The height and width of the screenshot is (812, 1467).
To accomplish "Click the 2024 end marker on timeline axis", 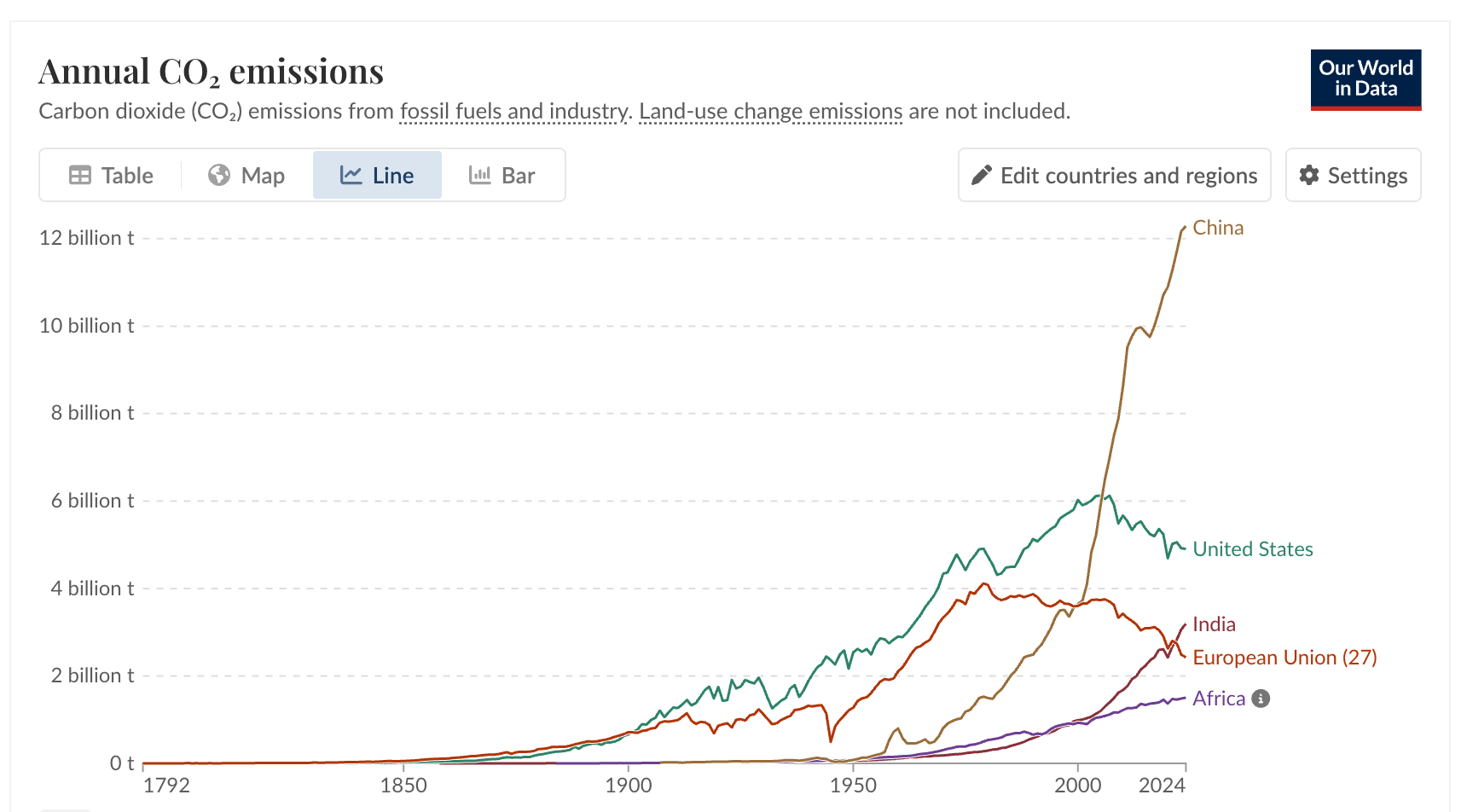I will click(1162, 786).
